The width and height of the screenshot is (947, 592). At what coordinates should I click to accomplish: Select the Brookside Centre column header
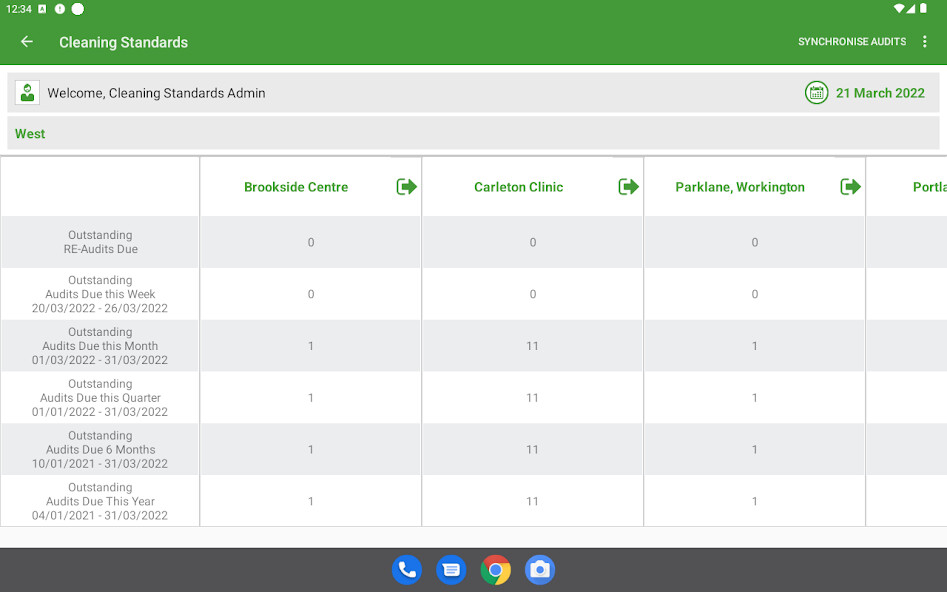coord(296,187)
